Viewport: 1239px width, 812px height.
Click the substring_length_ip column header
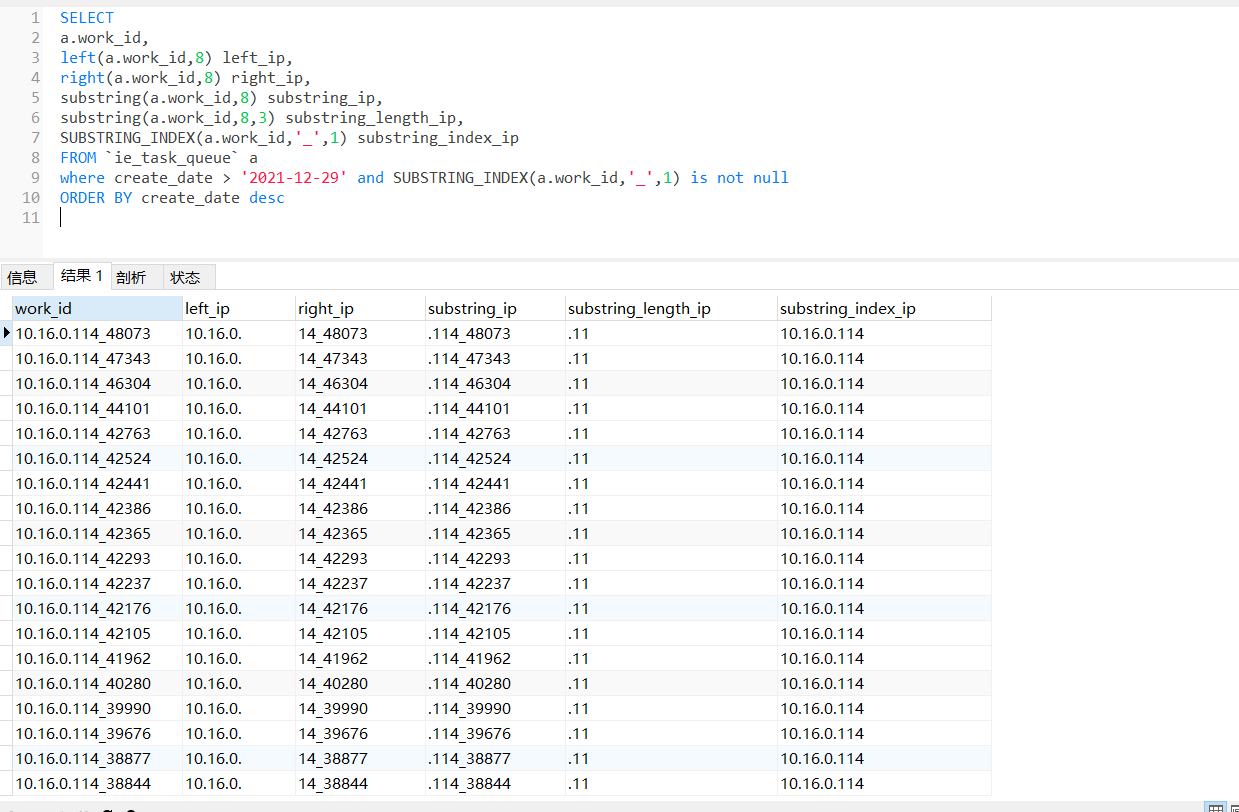pyautogui.click(x=671, y=308)
